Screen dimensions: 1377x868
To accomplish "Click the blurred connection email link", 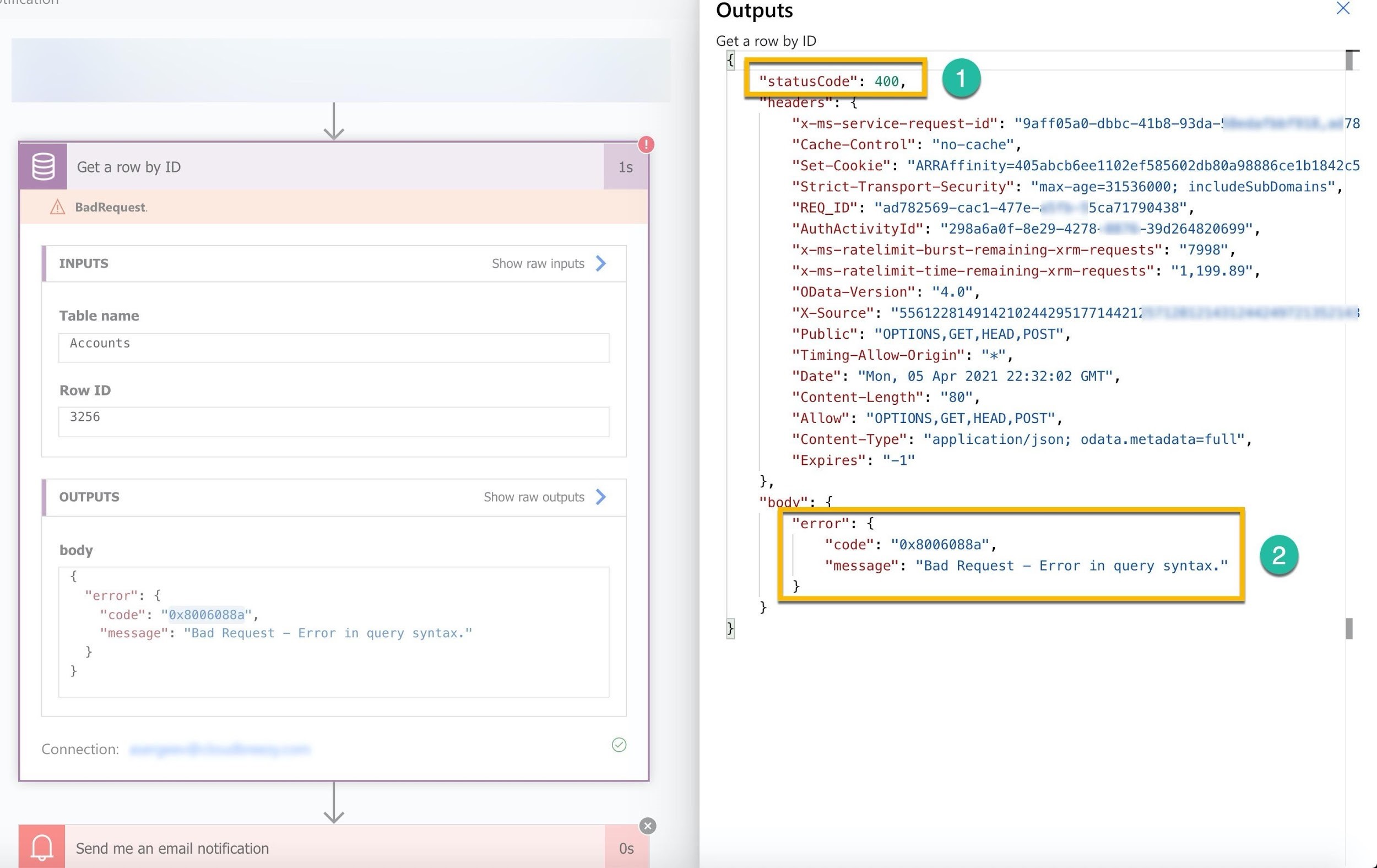I will coord(220,749).
